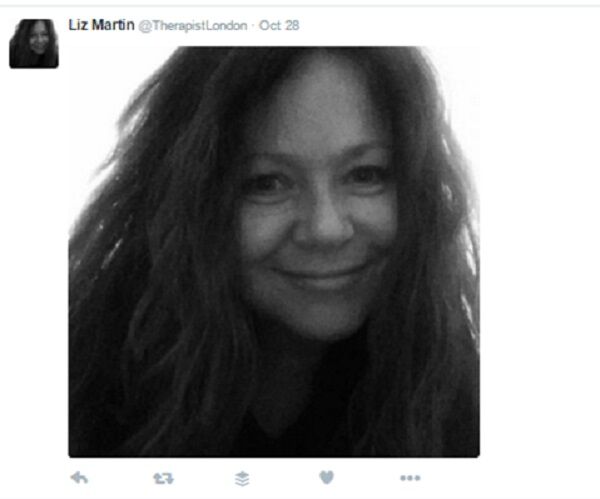Viewport: 600px width, 499px height.
Task: Click the Liz Martin display name
Action: tap(101, 25)
